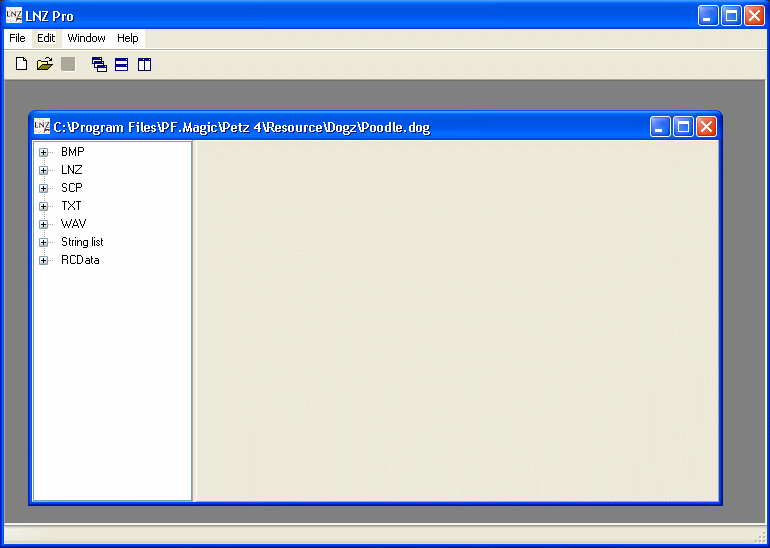Maximize the LNZ Pro main window

click(731, 16)
